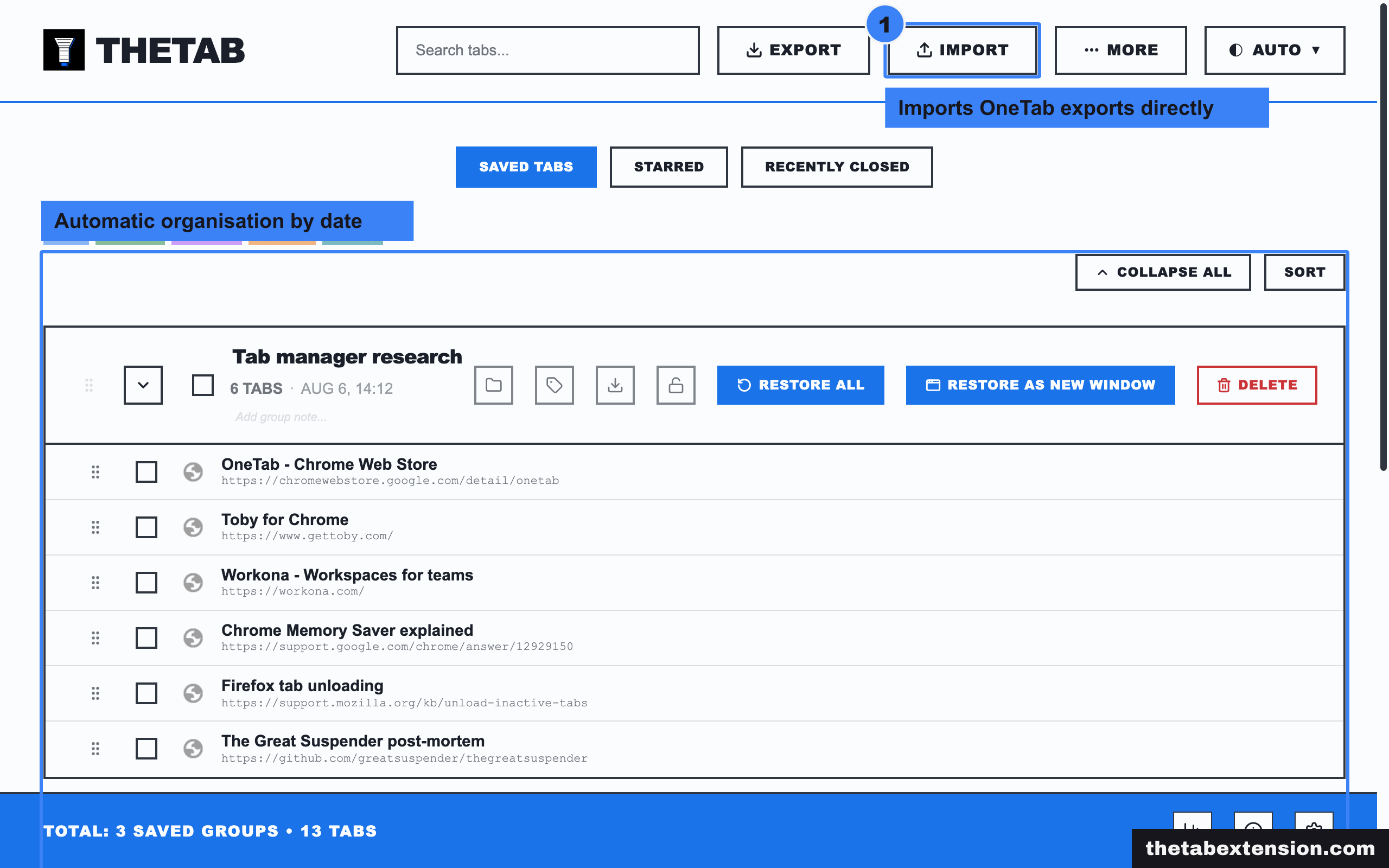The width and height of the screenshot is (1389, 868).
Task: Click the drag handle of the Tab manager research group
Action: [89, 385]
